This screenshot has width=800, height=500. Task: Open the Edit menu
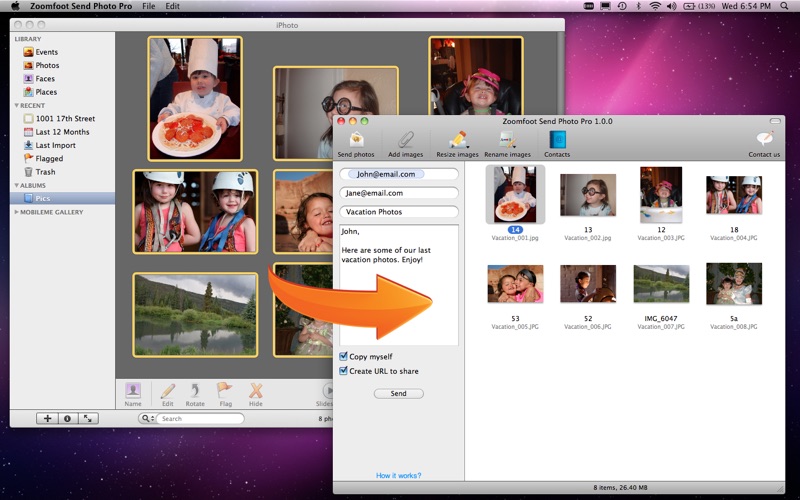pyautogui.click(x=172, y=6)
